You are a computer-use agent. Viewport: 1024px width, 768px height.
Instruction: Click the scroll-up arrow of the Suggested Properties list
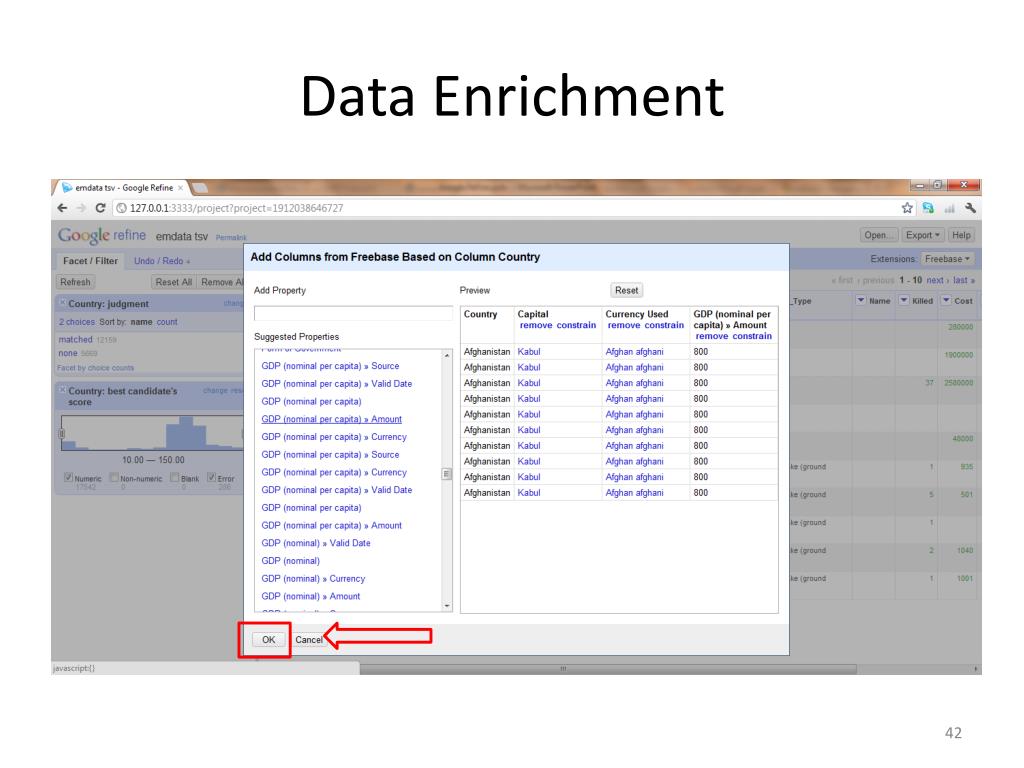pos(447,355)
